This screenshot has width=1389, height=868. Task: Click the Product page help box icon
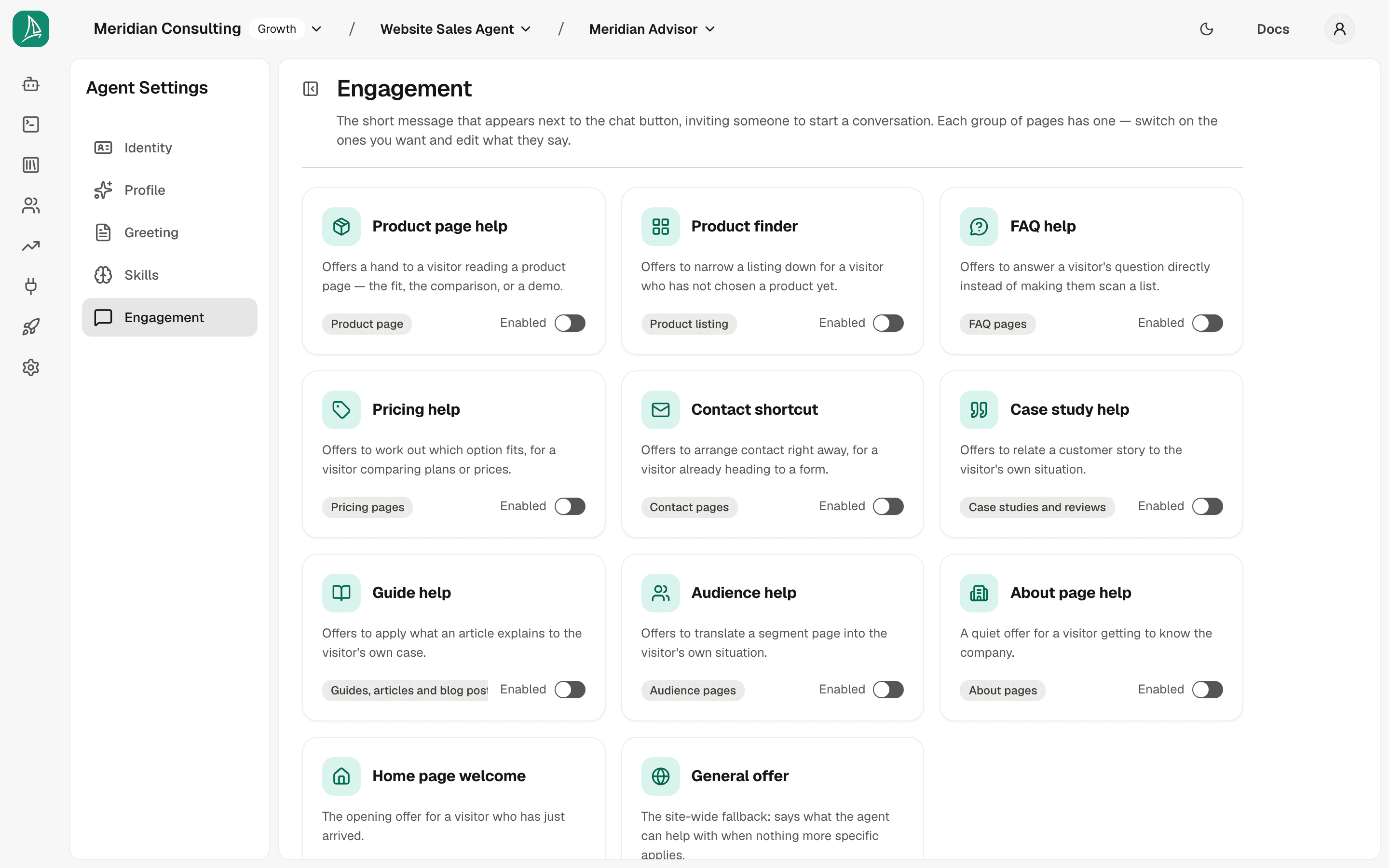[x=341, y=226]
